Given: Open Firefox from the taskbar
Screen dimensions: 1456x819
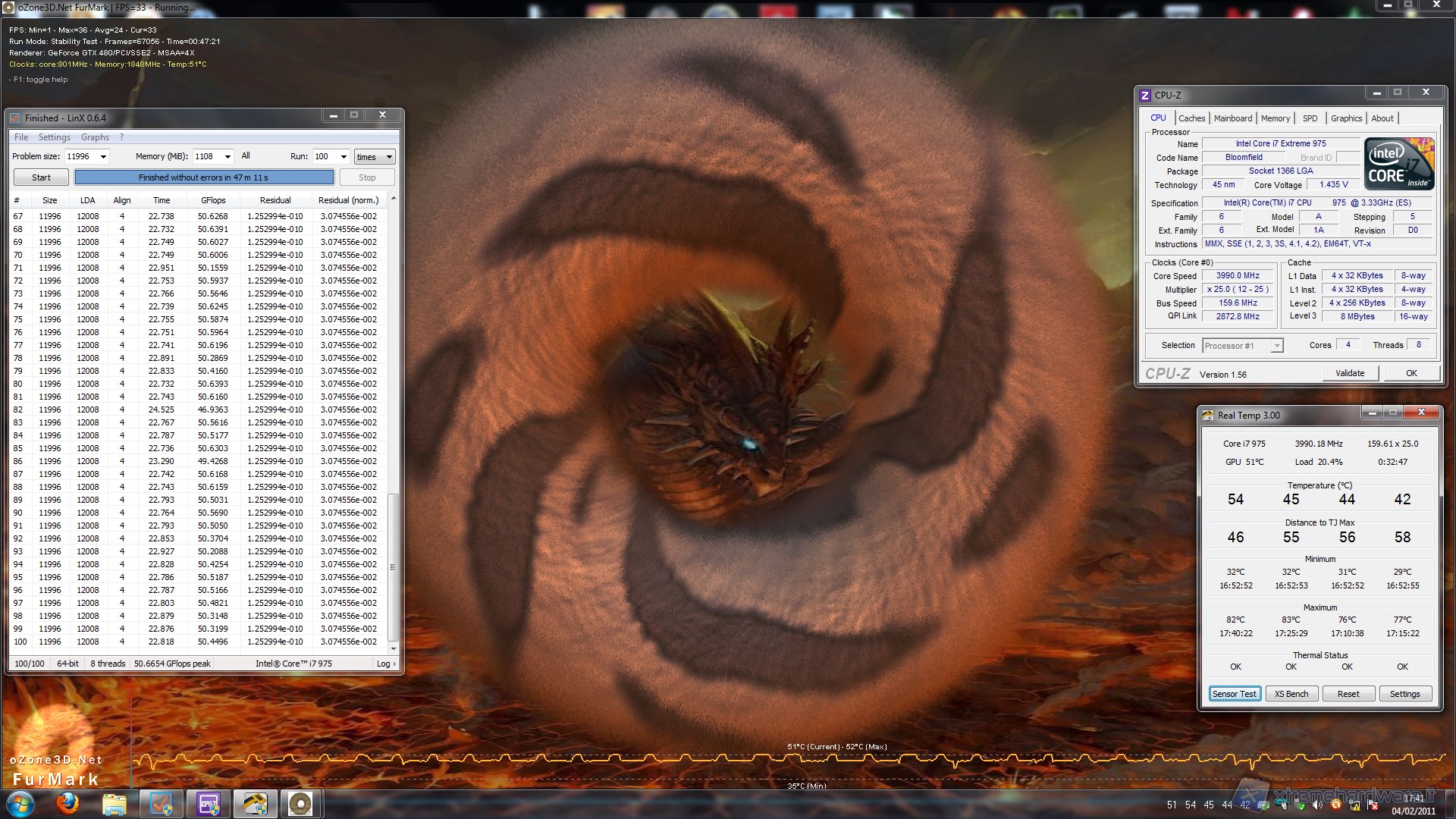Looking at the screenshot, I should coord(68,803).
